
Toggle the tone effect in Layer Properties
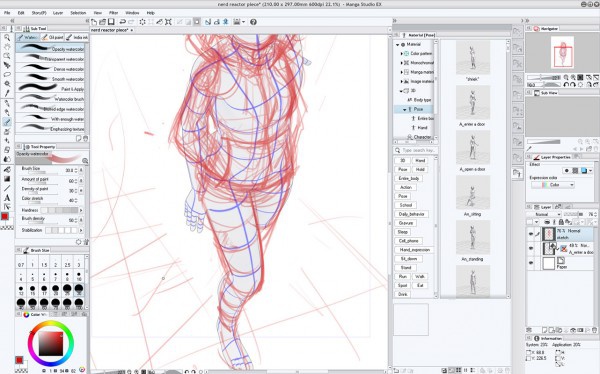point(575,171)
